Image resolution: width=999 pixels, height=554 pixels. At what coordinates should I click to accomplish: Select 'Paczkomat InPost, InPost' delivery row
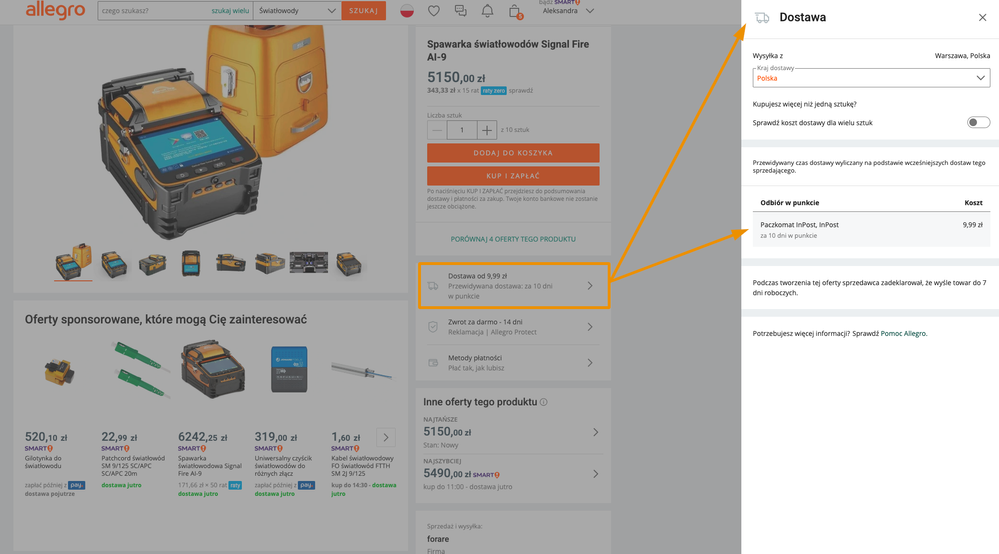(871, 229)
